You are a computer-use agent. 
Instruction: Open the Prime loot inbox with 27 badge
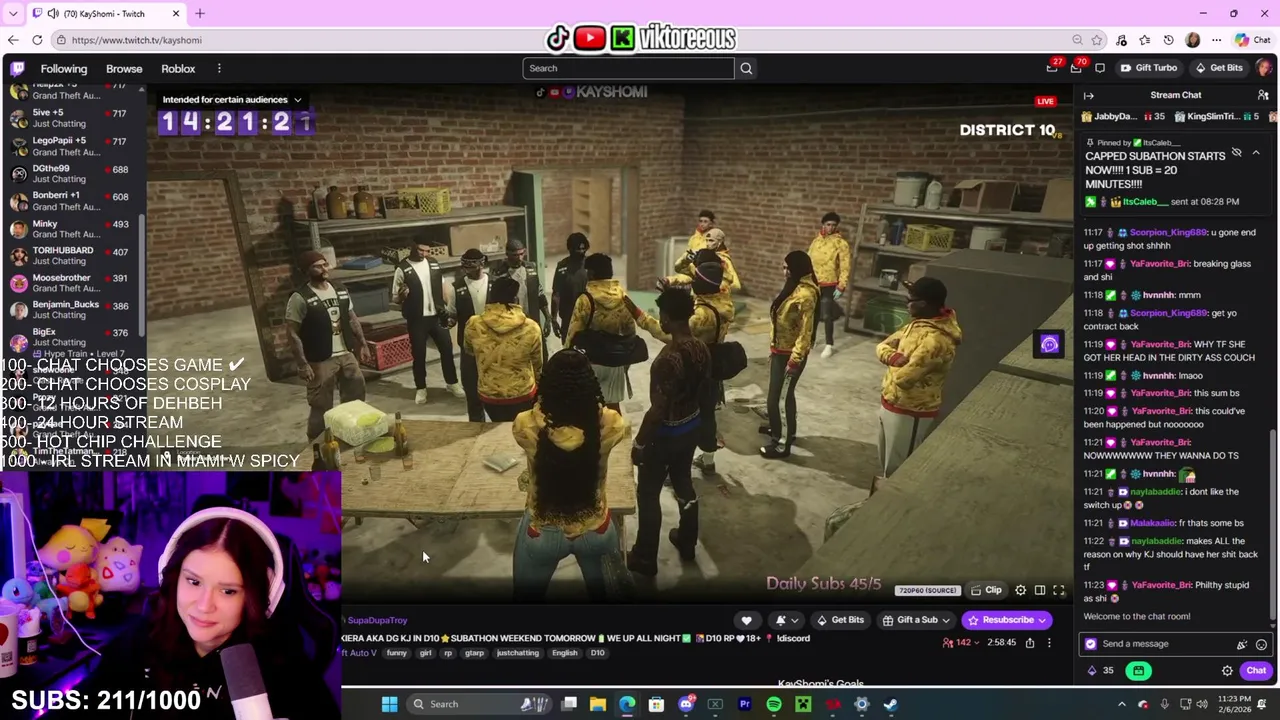(1052, 68)
